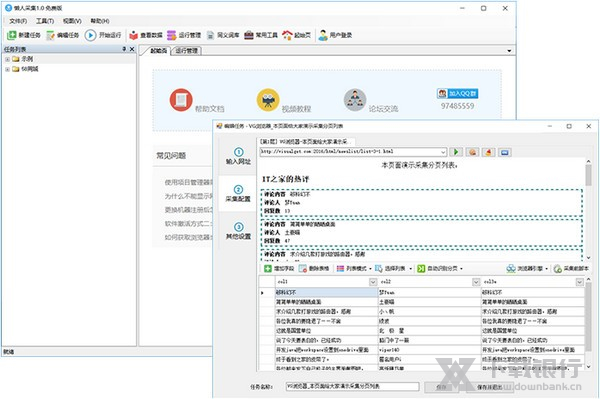Click the URL address text field

349,152
